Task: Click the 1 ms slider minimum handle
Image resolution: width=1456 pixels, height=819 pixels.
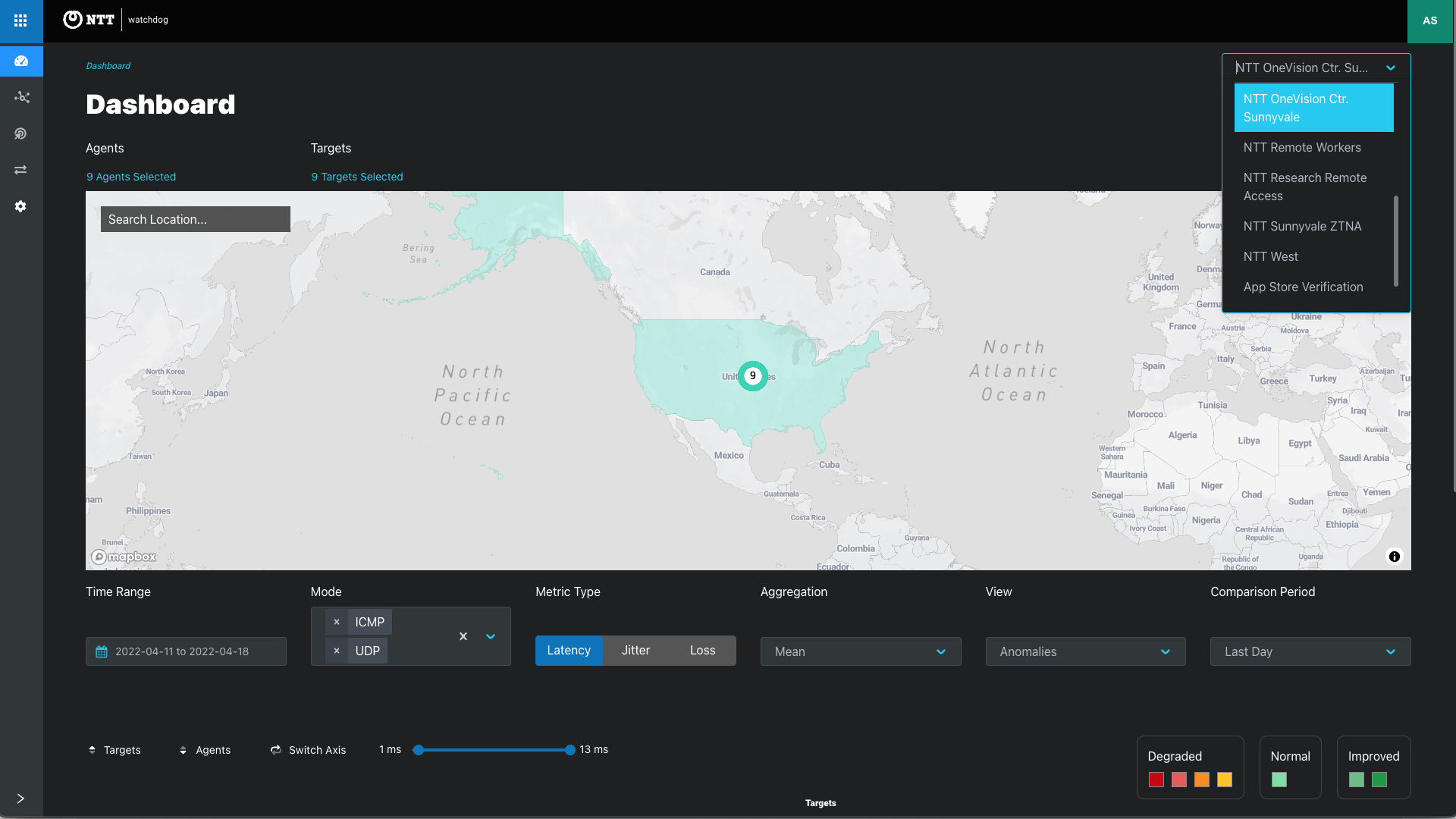Action: 418,750
